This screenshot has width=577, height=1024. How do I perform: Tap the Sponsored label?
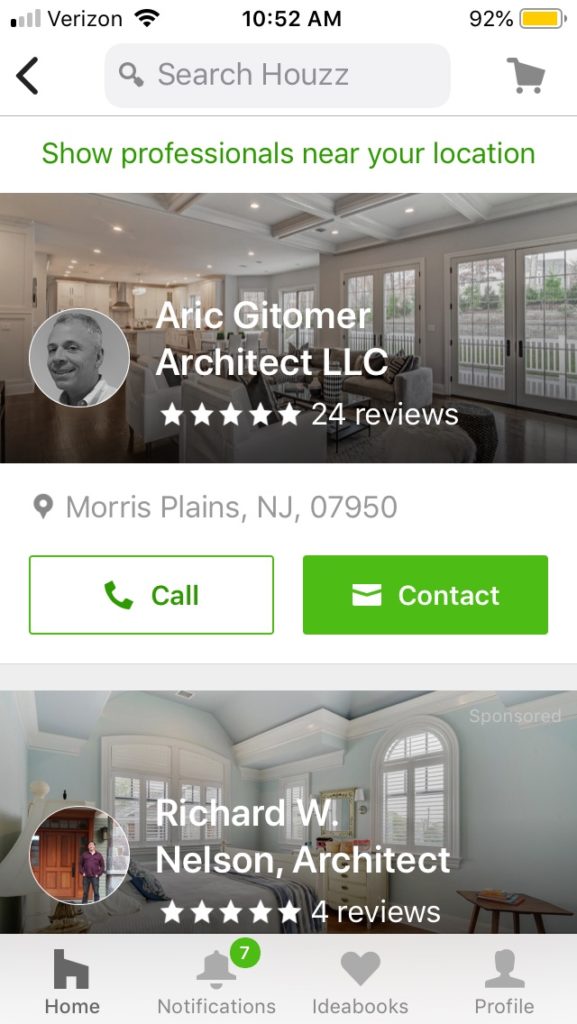pos(515,716)
